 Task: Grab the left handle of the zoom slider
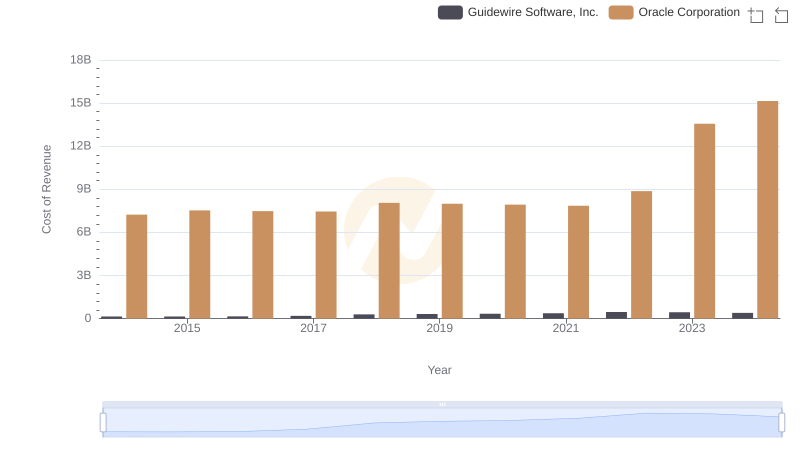tap(103, 423)
